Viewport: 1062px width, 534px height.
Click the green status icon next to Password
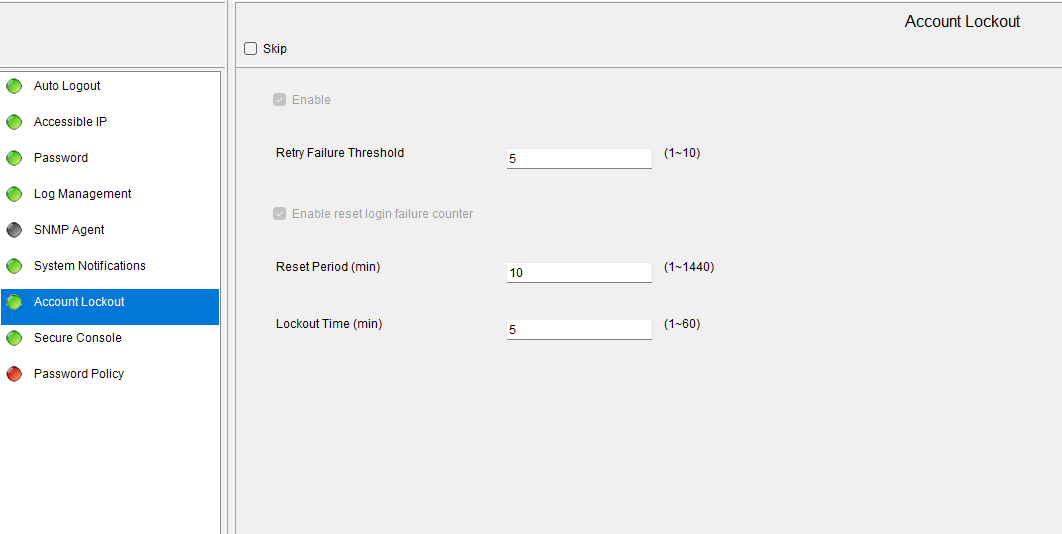(x=14, y=158)
